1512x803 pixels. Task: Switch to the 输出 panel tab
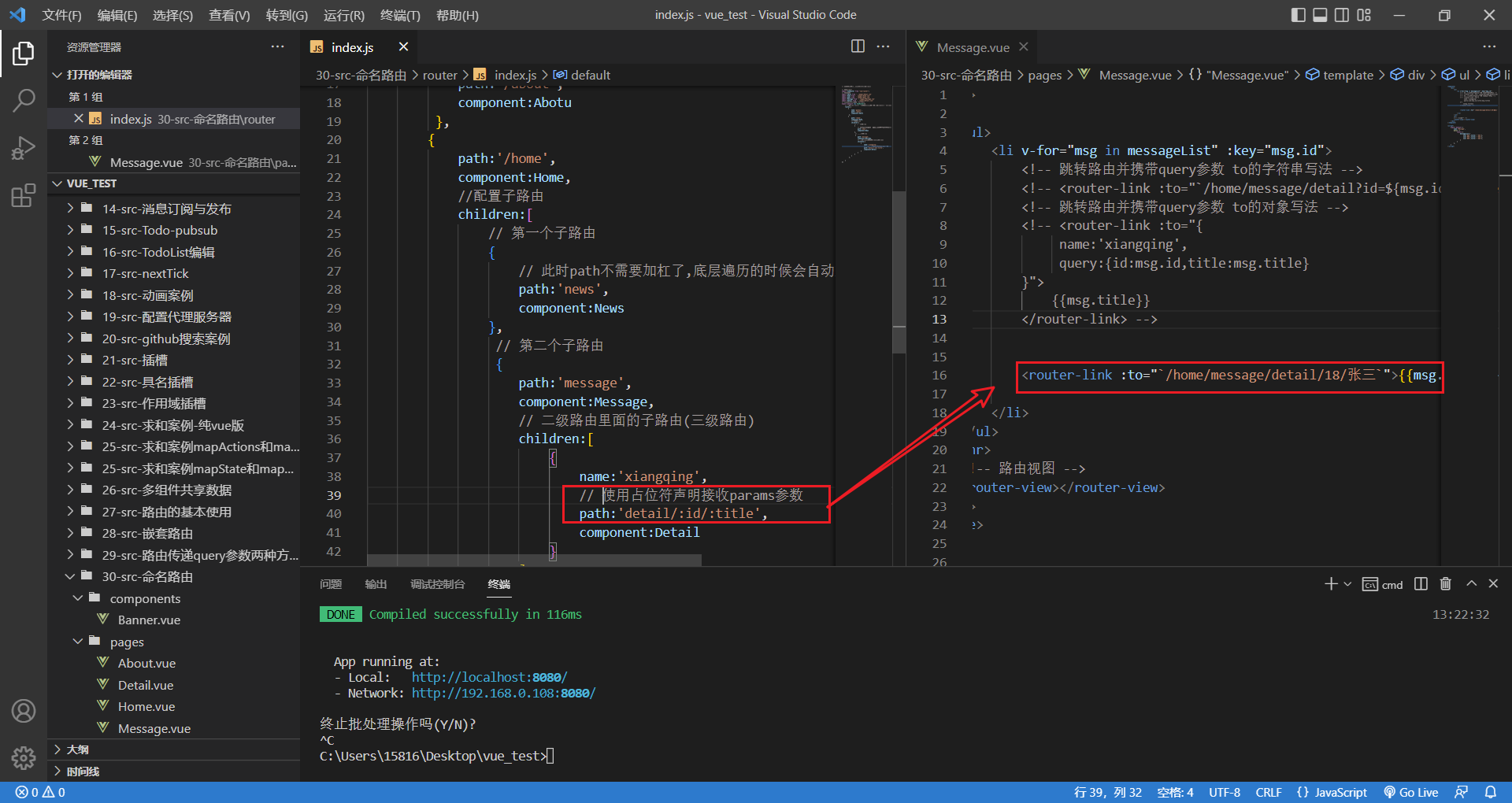point(376,583)
